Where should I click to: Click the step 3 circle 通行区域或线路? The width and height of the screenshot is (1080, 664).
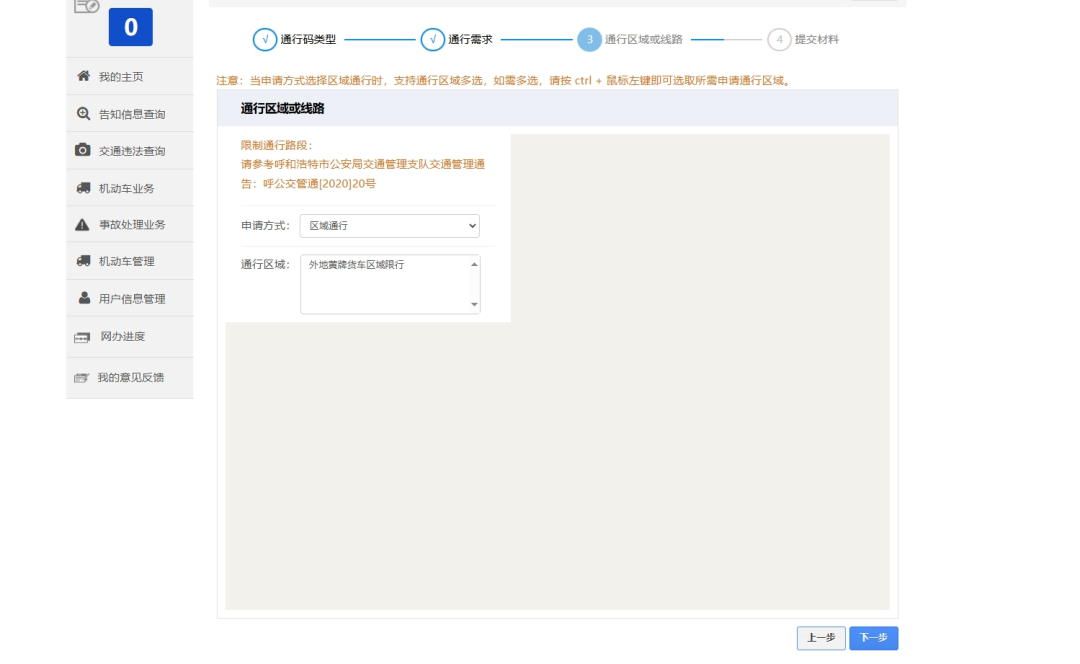pos(589,40)
